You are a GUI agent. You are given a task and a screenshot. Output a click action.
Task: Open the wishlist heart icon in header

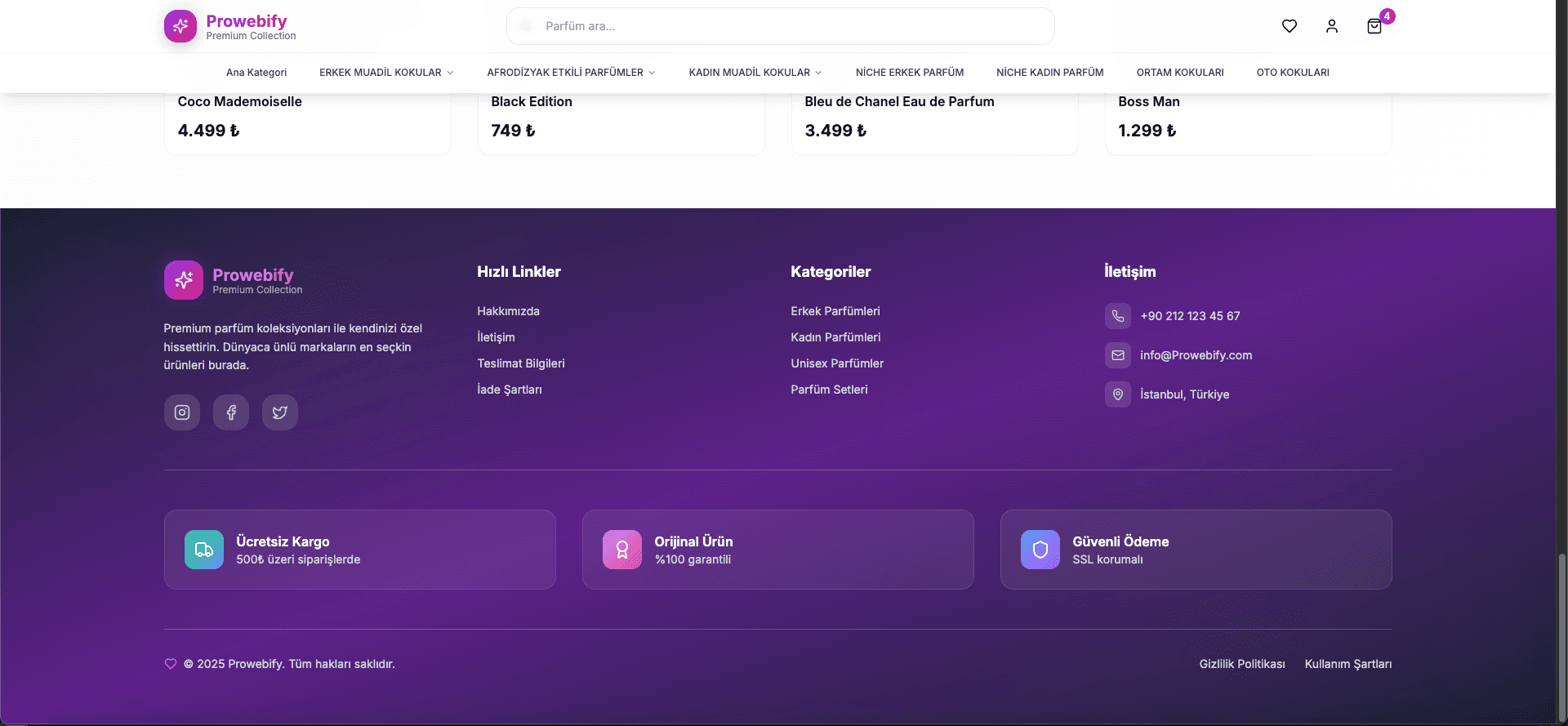coord(1289,26)
